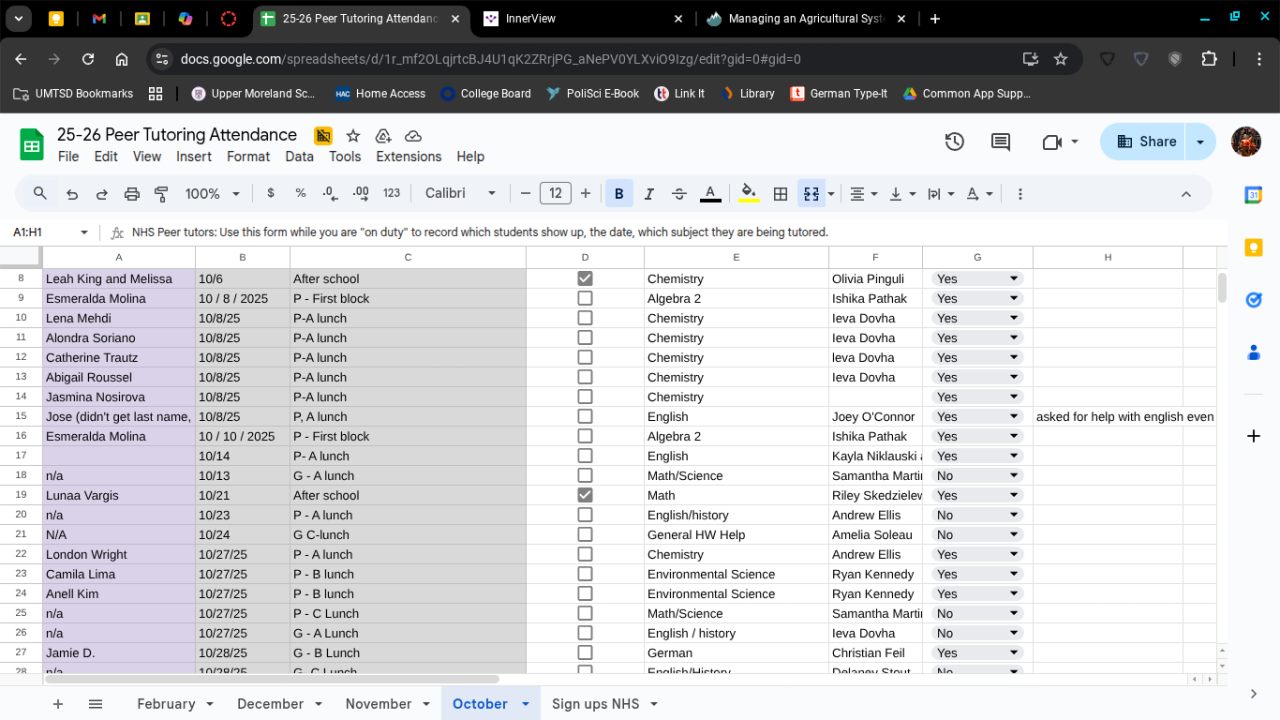Open the Calibri font dropdown
The width and height of the screenshot is (1280, 720).
[x=460, y=194]
